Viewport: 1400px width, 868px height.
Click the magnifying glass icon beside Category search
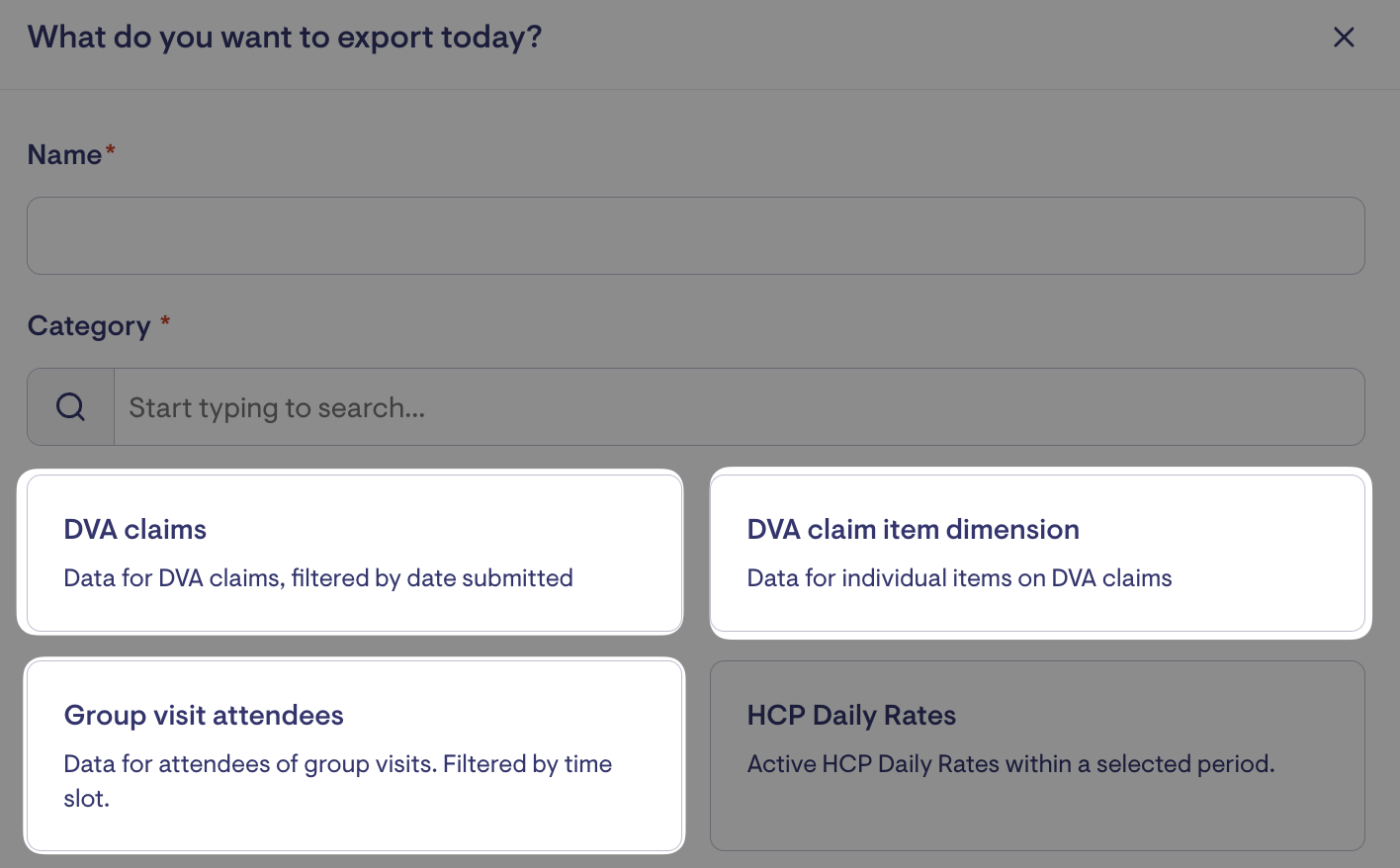point(70,407)
